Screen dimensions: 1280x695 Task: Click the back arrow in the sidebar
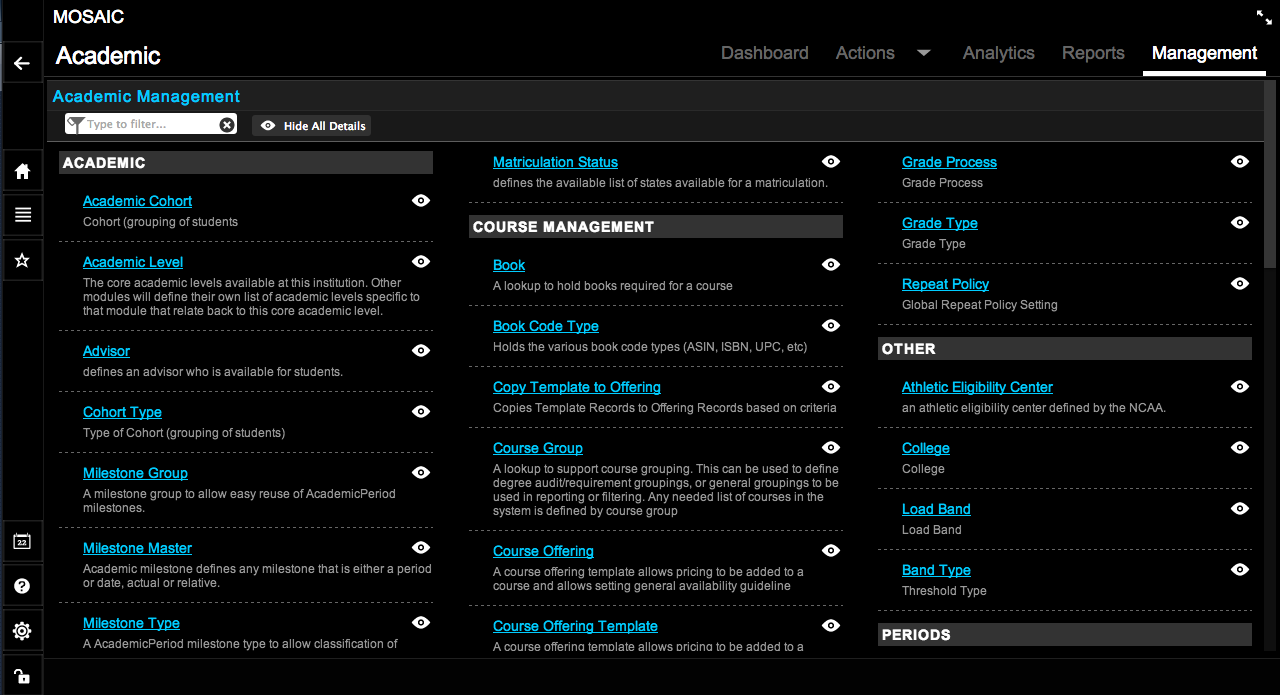(21, 64)
